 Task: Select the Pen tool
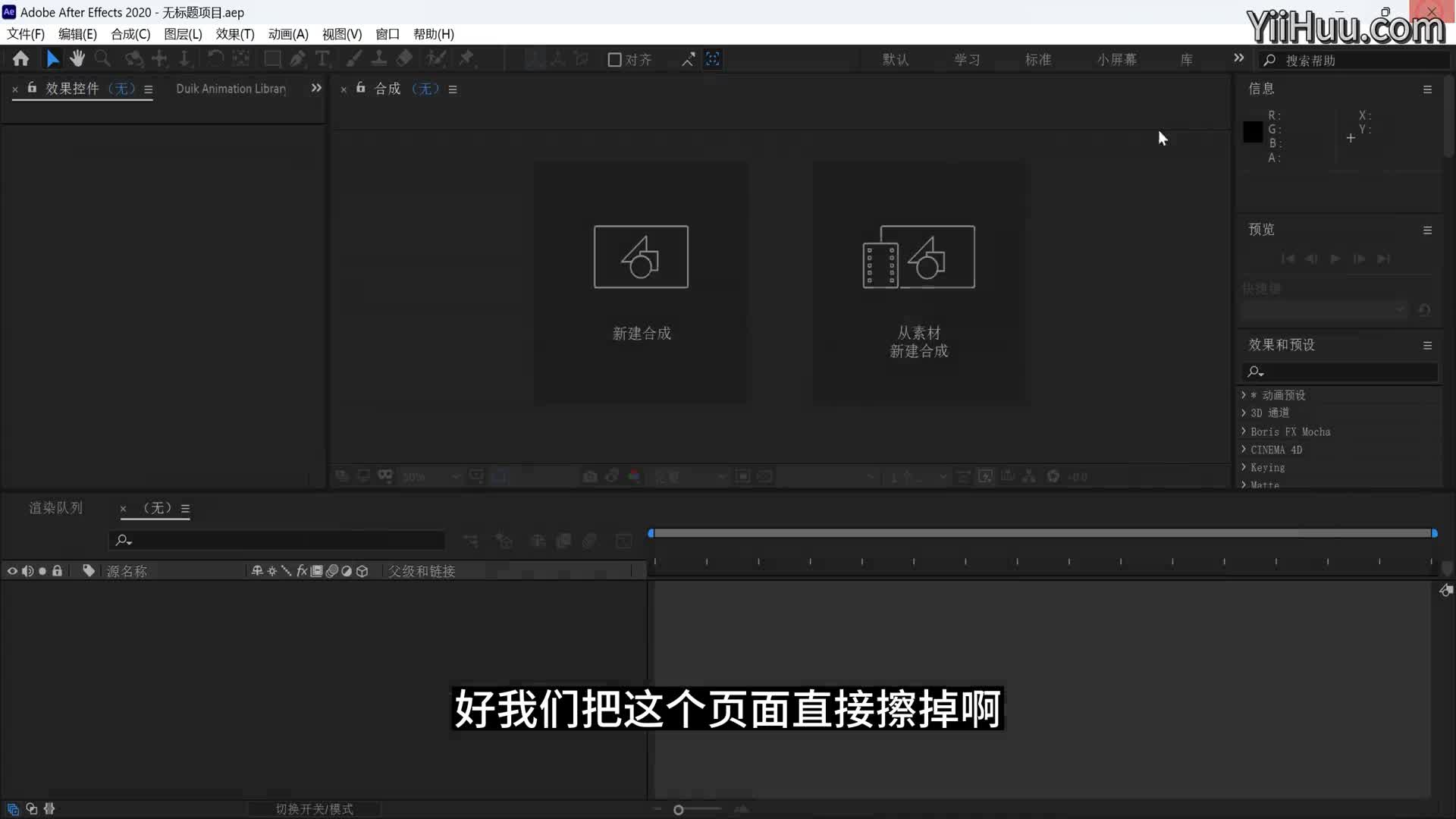coord(297,59)
